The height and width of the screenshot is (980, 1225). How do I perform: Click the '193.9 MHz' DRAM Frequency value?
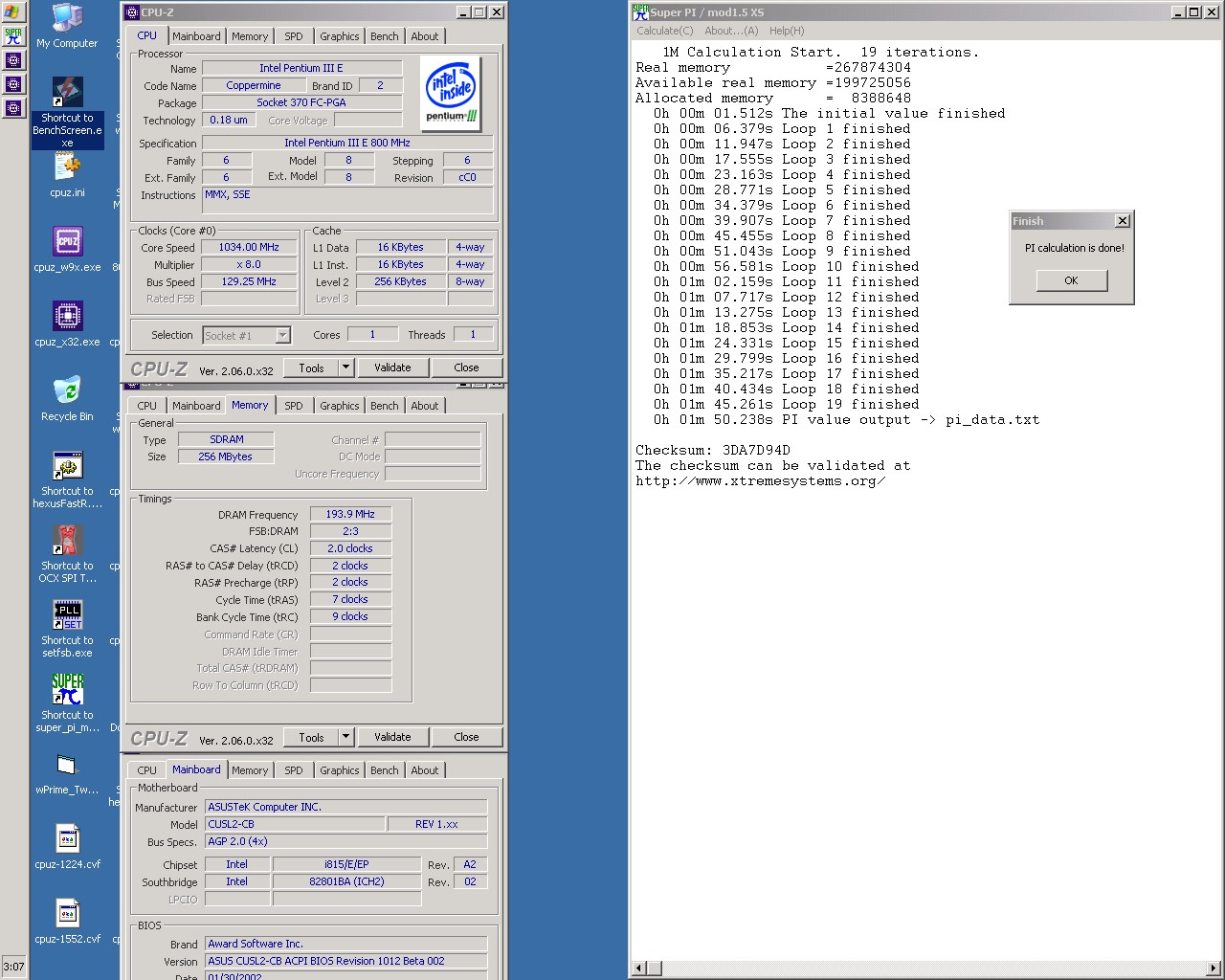[x=350, y=514]
